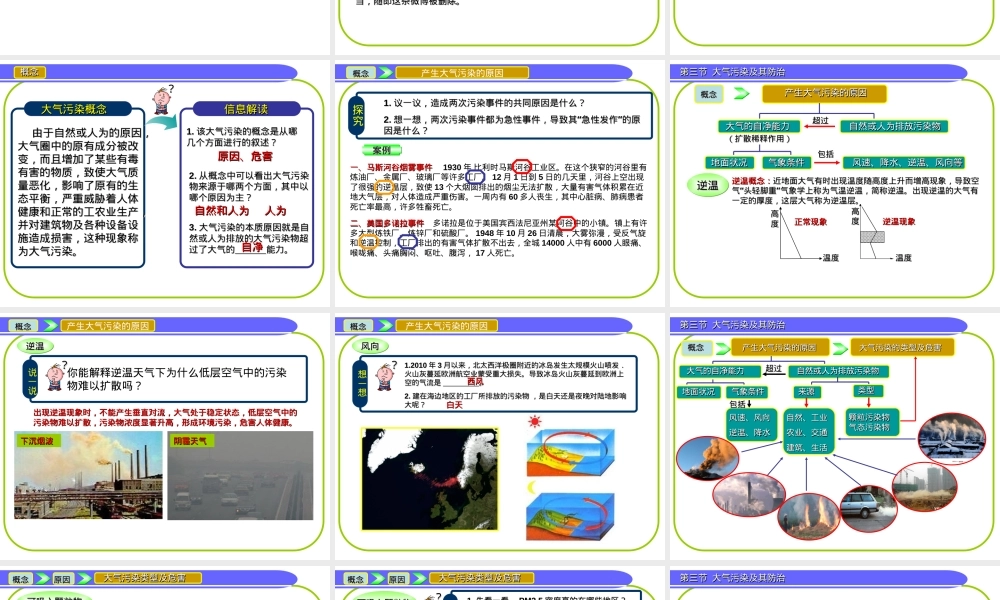Click the green 来源 box

point(806,391)
